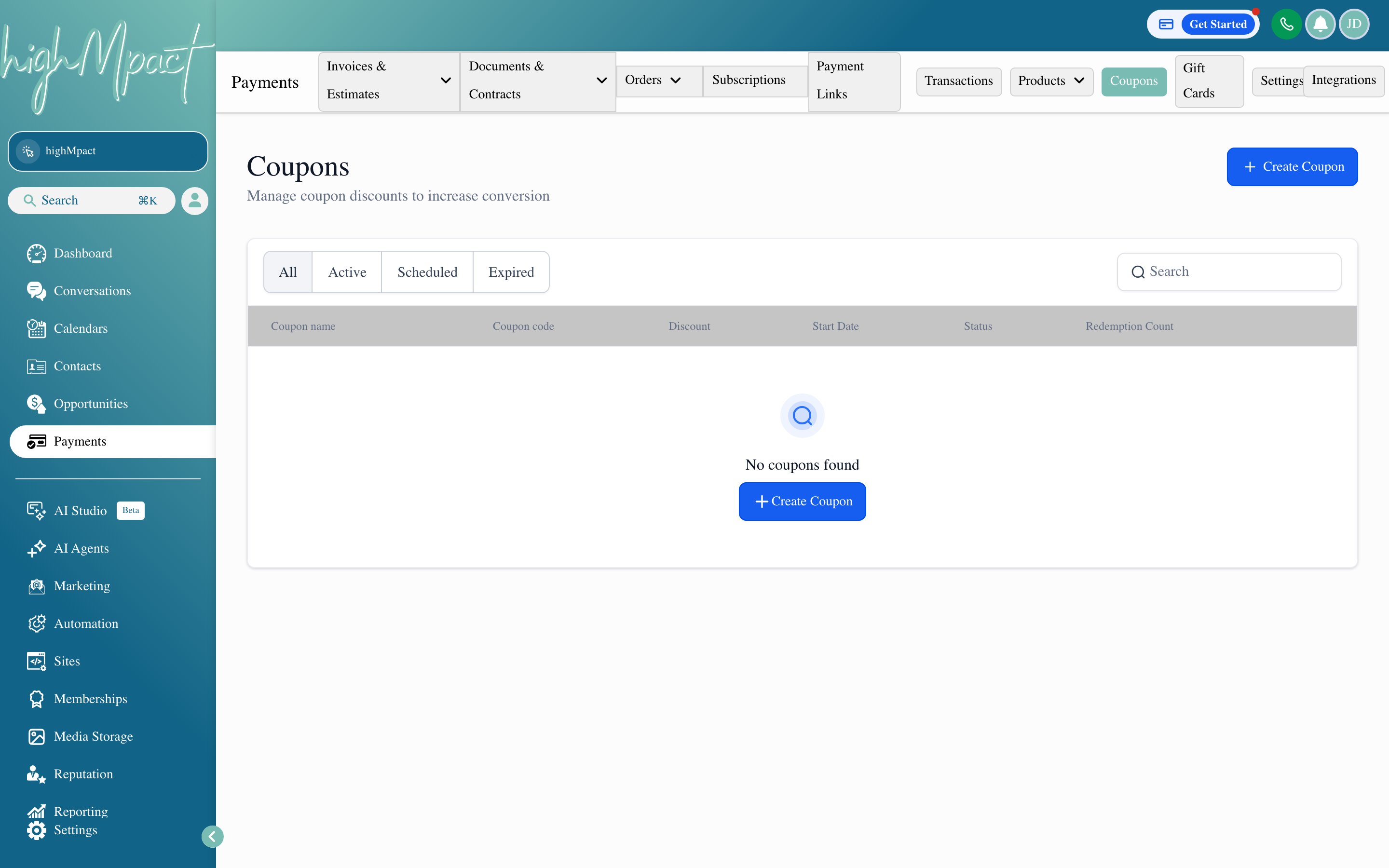Click the green phone dialer icon
The image size is (1389, 868).
(1286, 24)
